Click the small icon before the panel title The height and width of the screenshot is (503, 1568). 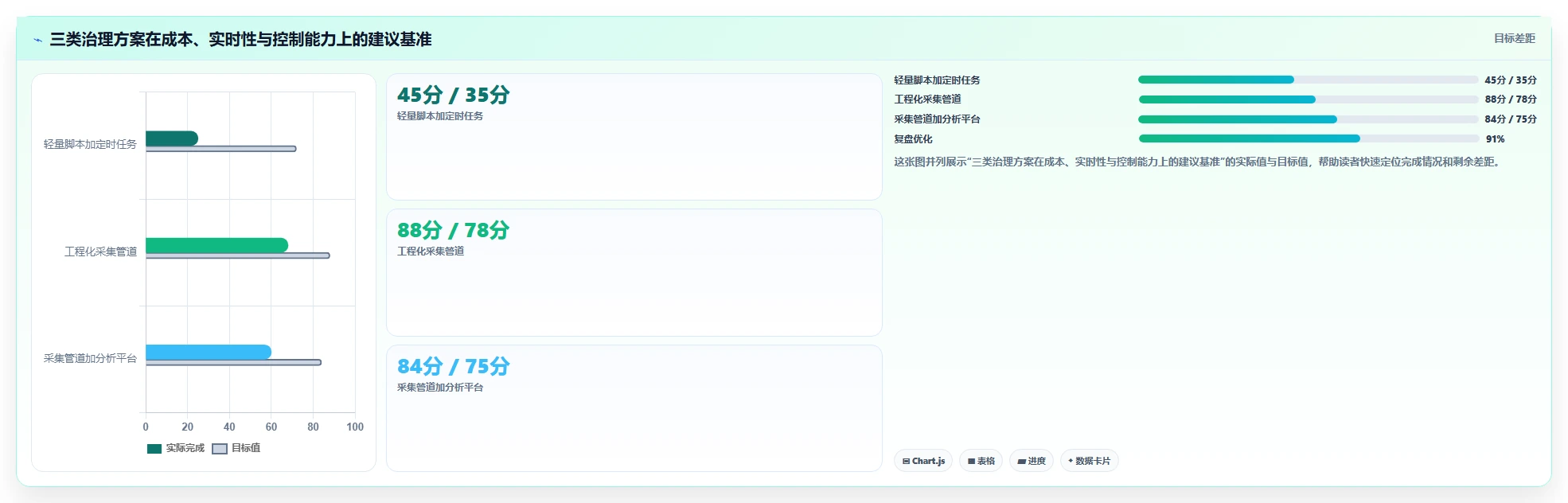(37, 40)
